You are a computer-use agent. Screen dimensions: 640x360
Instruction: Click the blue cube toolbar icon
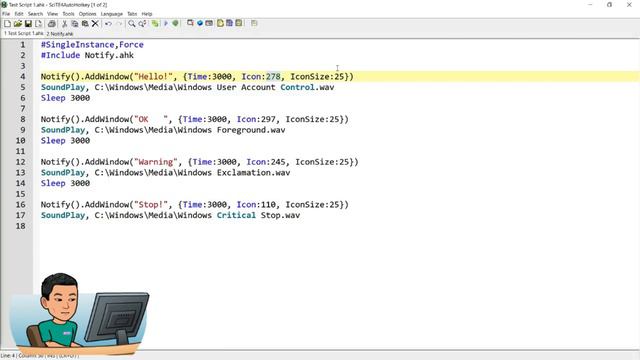coord(200,23)
